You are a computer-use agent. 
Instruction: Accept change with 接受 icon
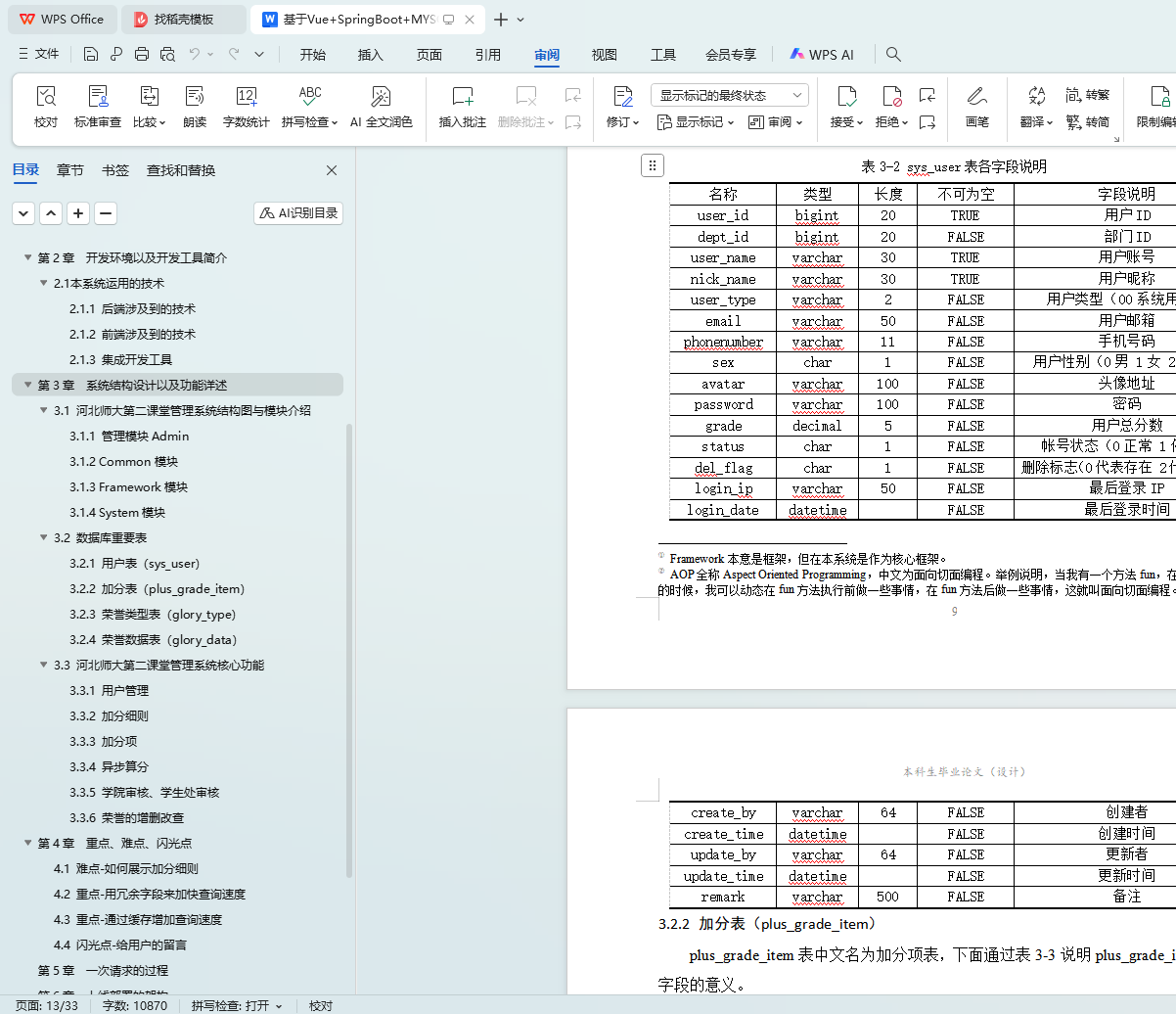(847, 96)
